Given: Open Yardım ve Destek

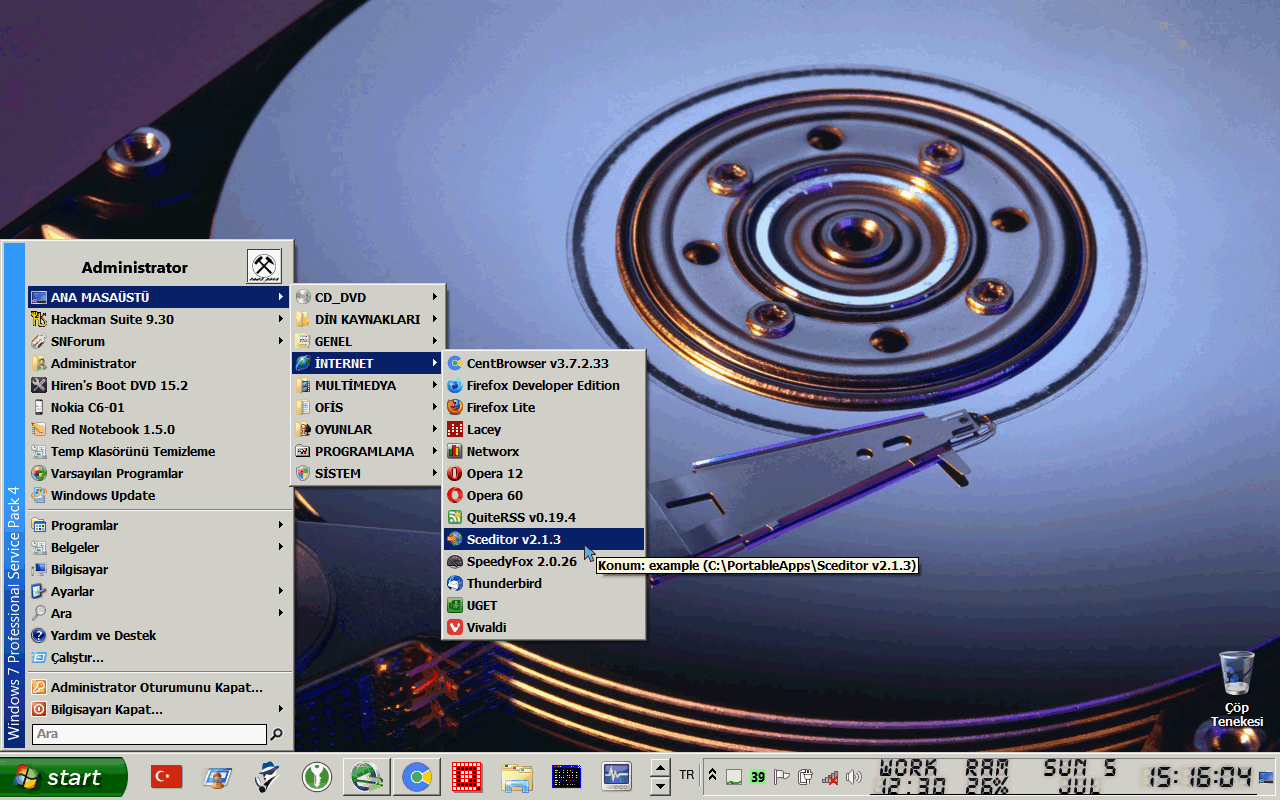Looking at the screenshot, I should pos(159,635).
